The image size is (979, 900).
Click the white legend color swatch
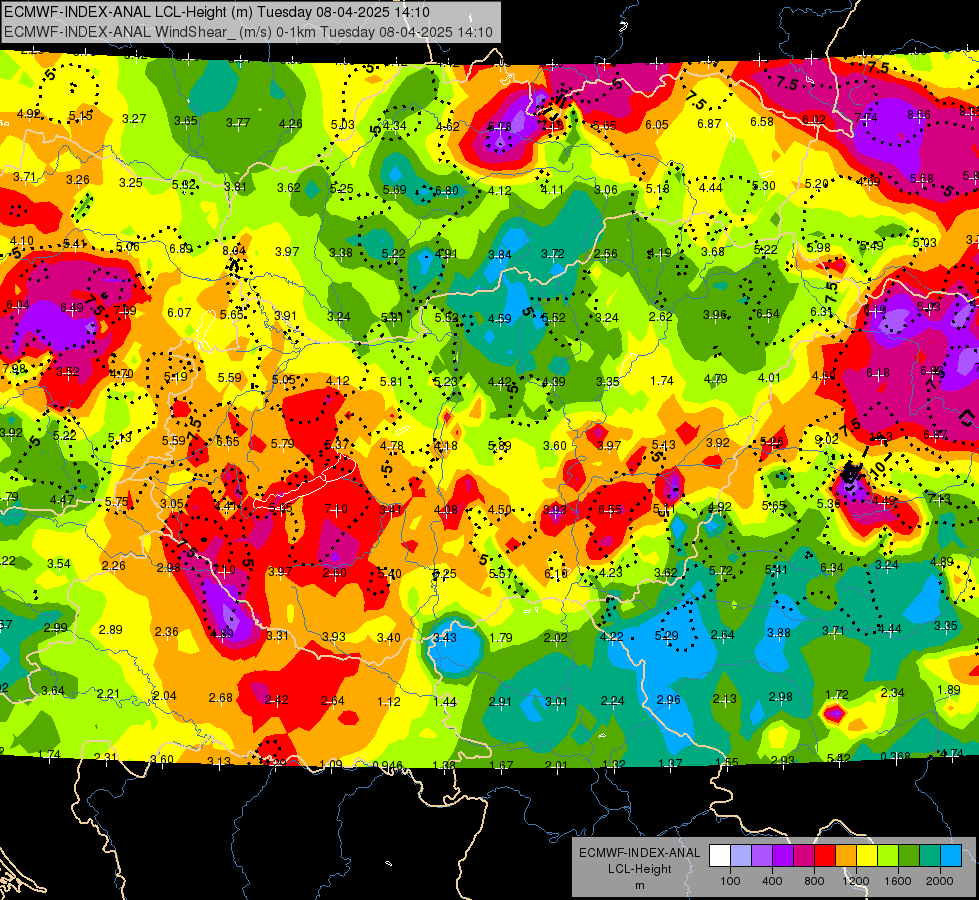720,856
